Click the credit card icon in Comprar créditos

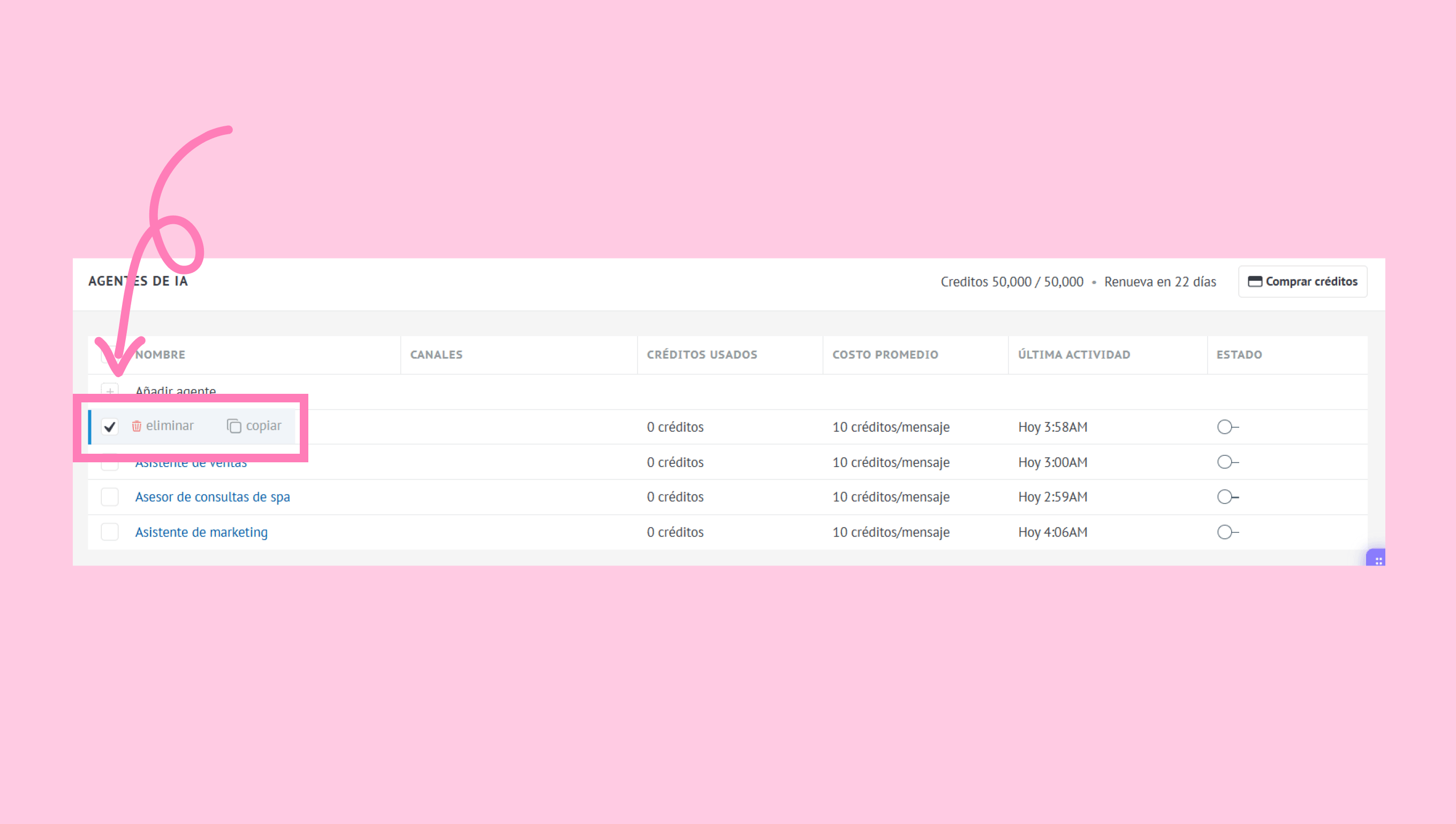(x=1255, y=281)
